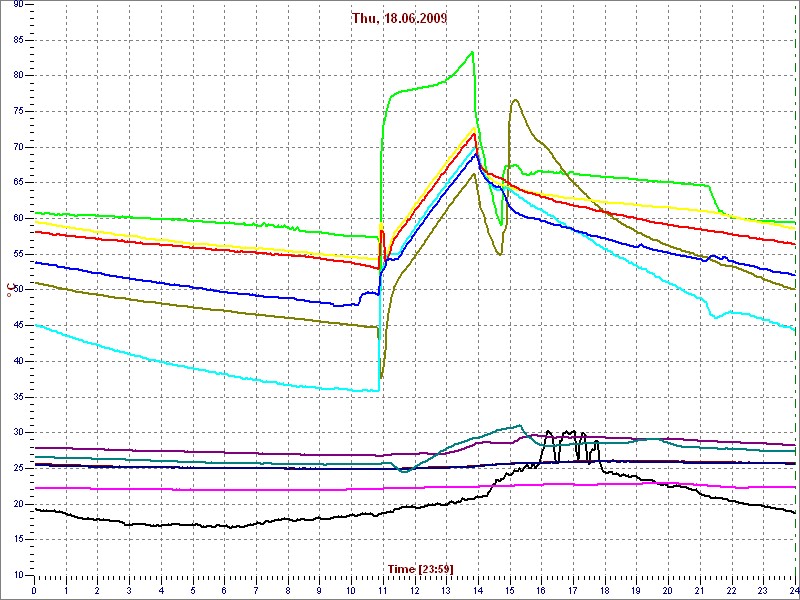800x600 pixels.
Task: Select the 30 label on the temperature axis
Action: 17,433
